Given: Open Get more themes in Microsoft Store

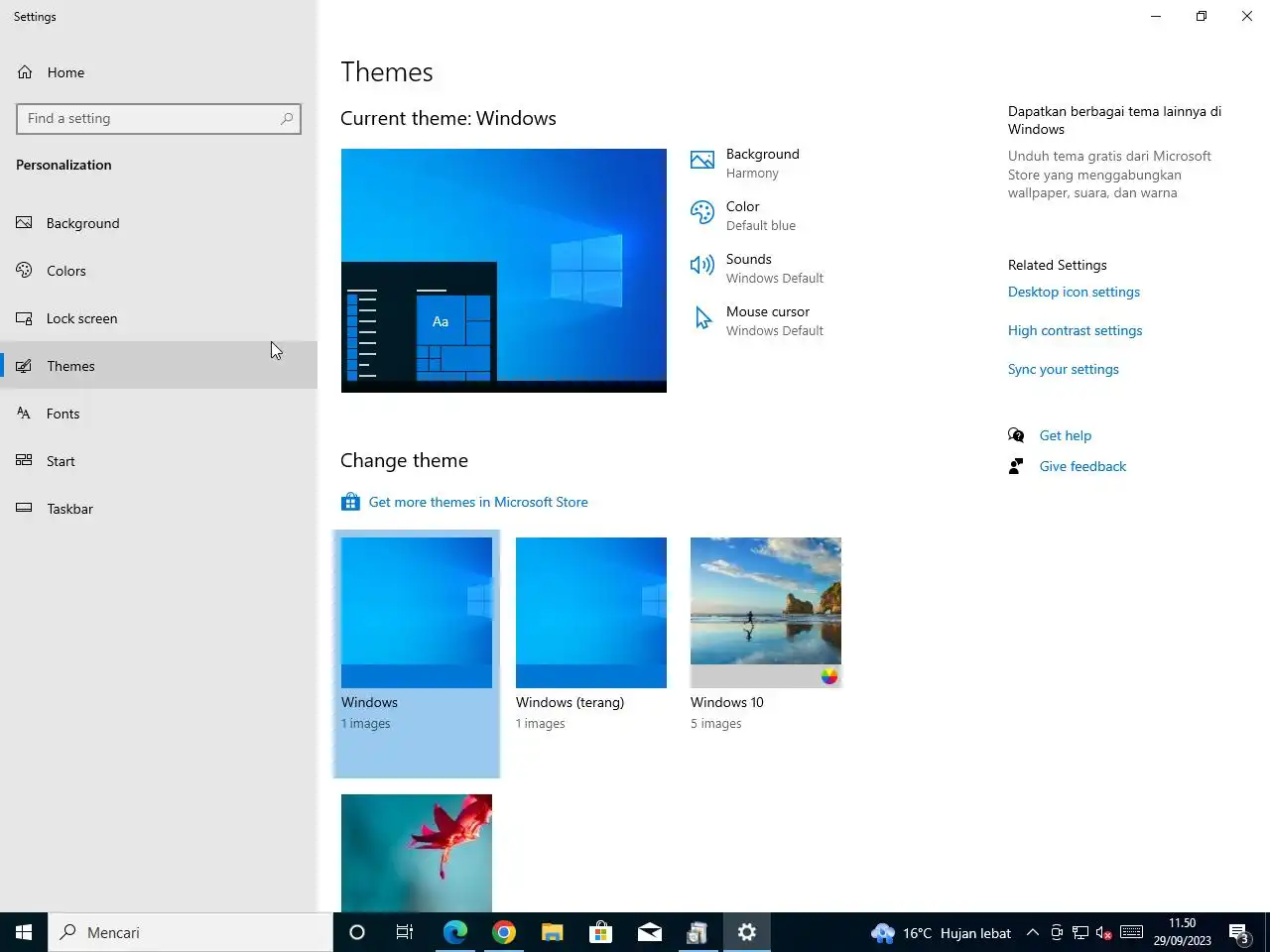Looking at the screenshot, I should tap(478, 503).
